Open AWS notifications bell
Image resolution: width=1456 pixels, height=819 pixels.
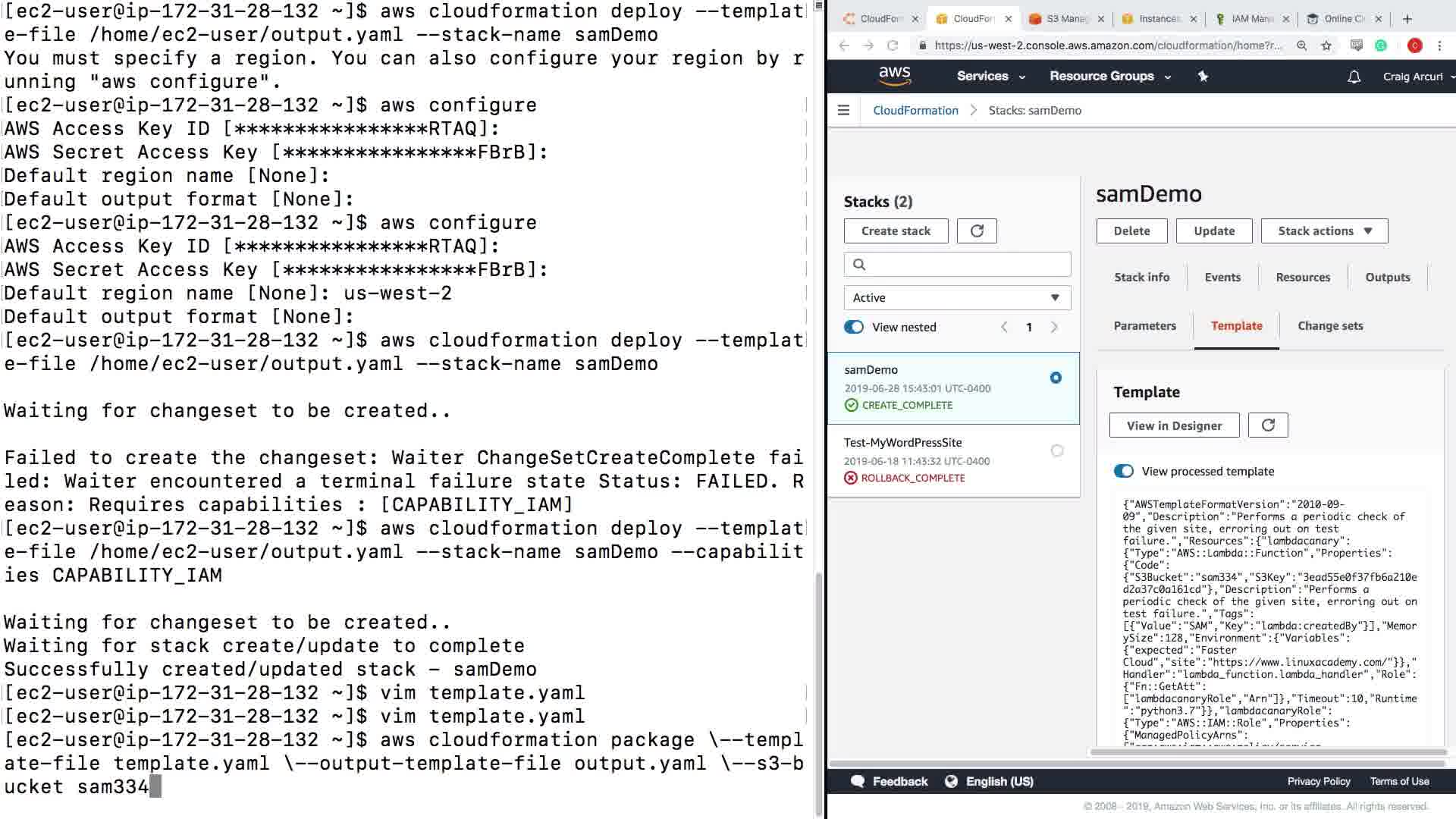click(x=1354, y=77)
